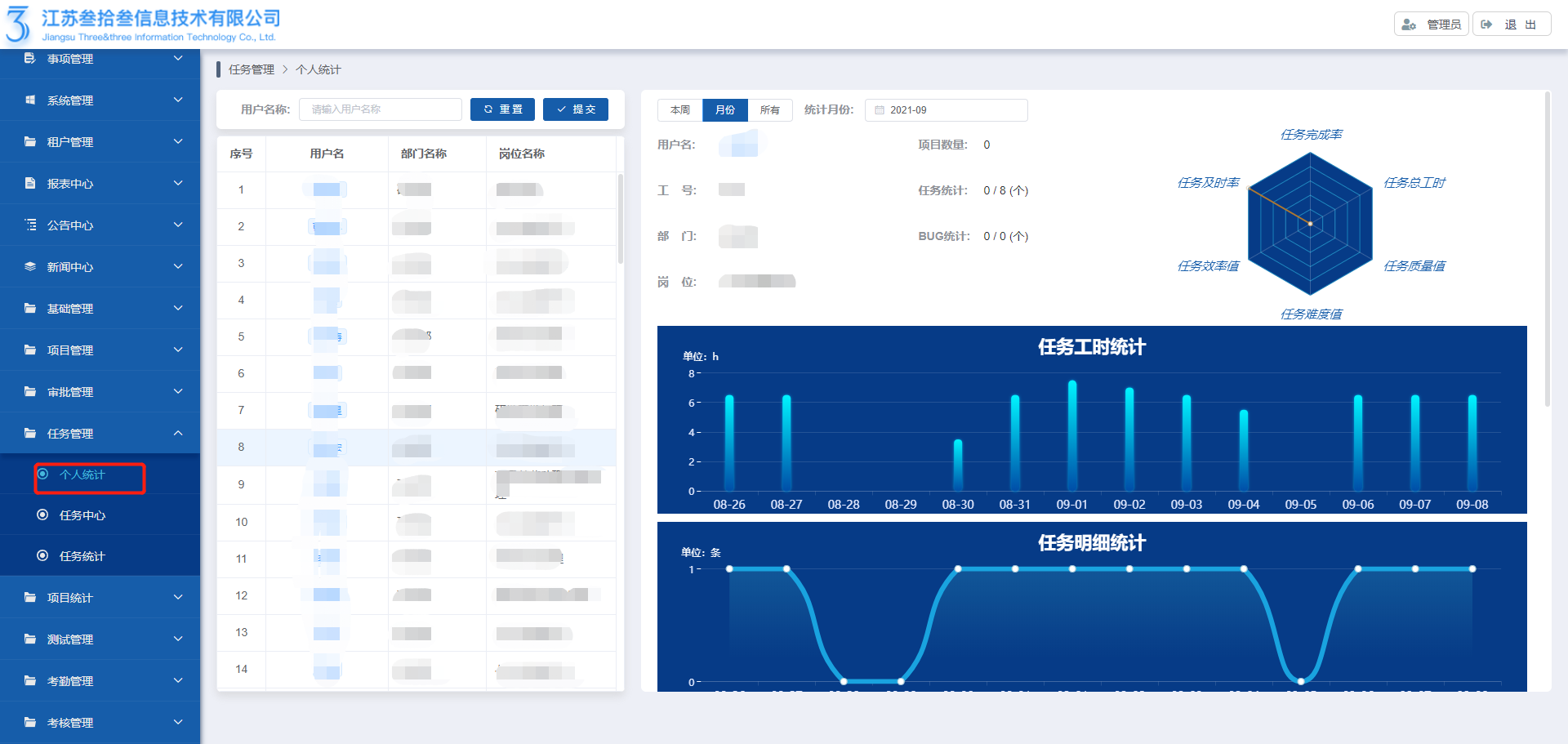Switch to the 本周 tab
The width and height of the screenshot is (1568, 744).
pos(679,110)
